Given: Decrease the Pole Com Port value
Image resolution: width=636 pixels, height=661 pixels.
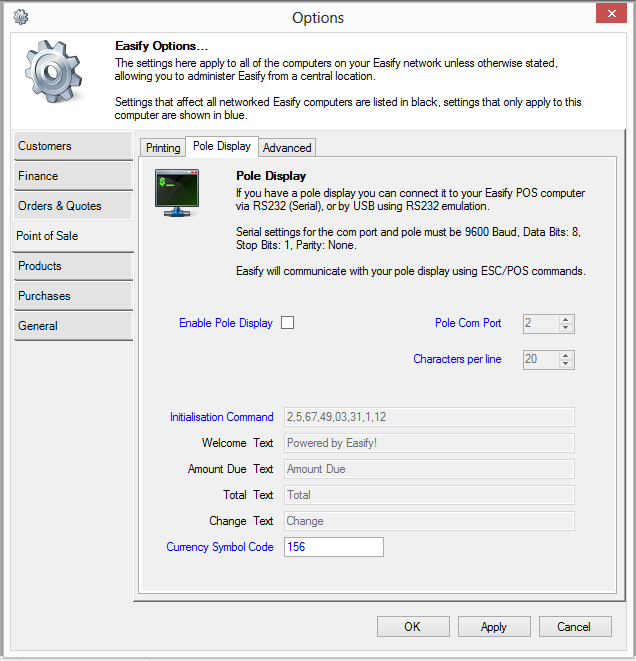Looking at the screenshot, I should (x=566, y=328).
